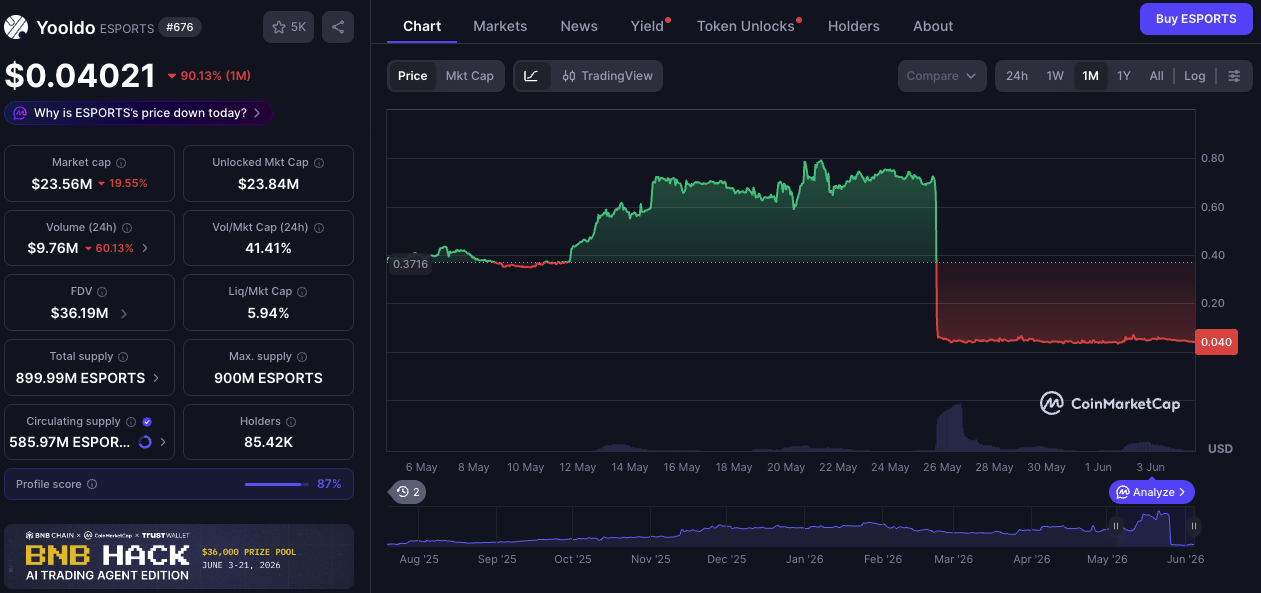Open the Markets tab
The image size is (1261, 593).
500,26
